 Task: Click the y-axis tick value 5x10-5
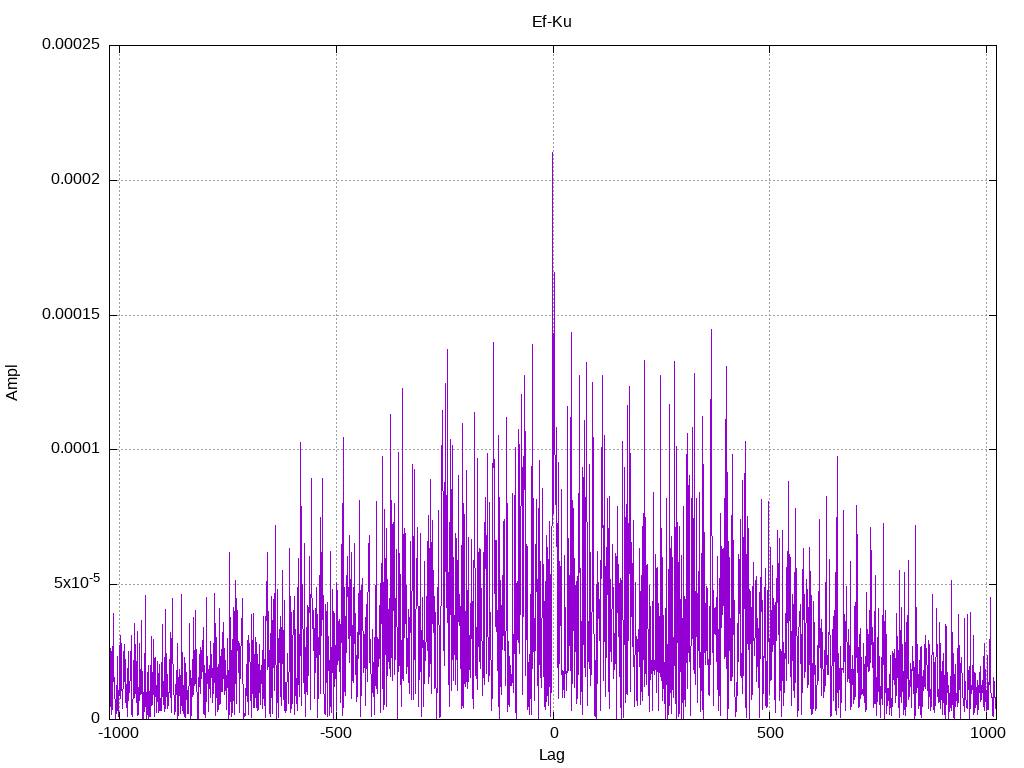pos(77,582)
